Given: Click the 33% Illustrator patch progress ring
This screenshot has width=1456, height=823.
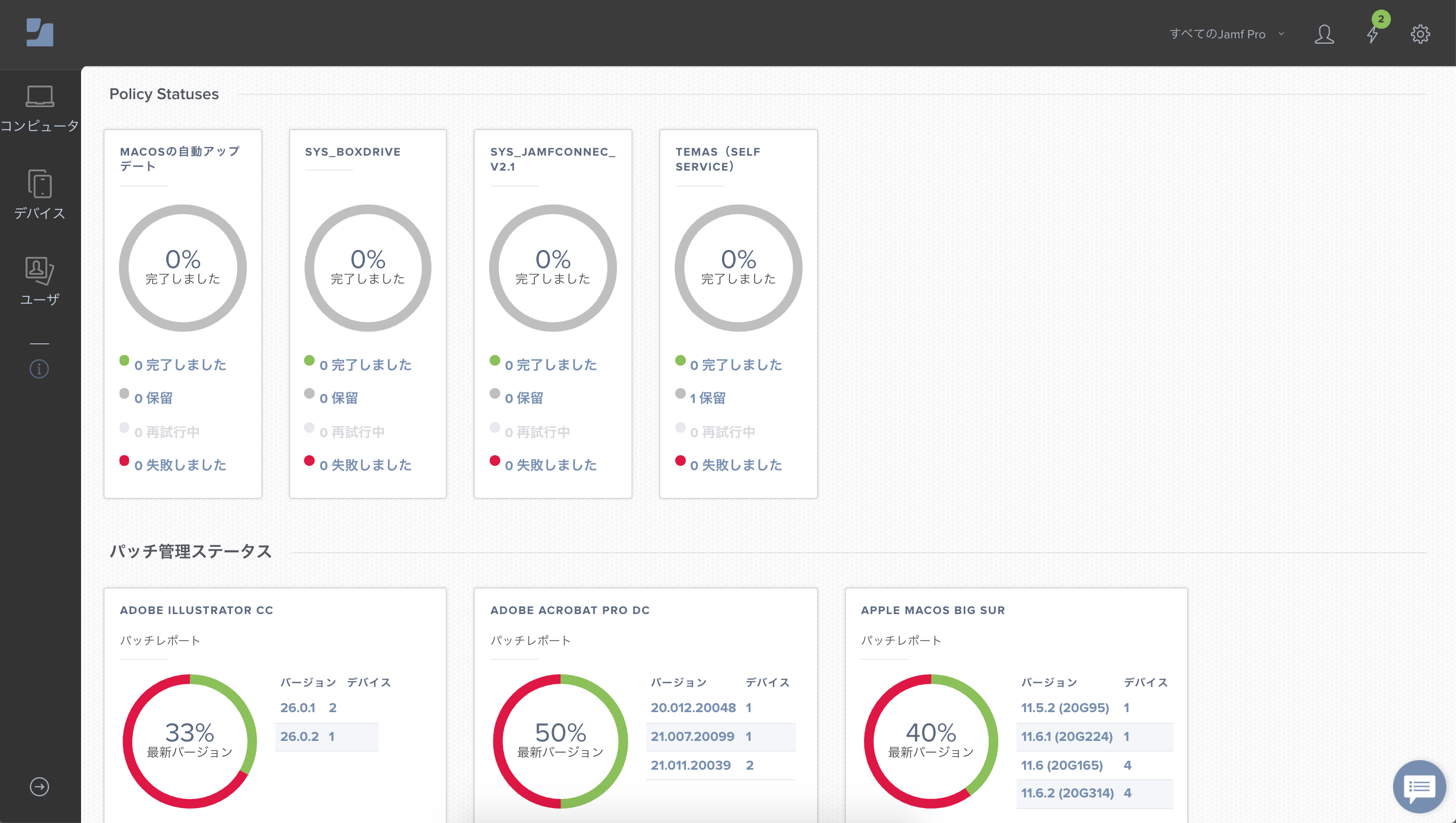Looking at the screenshot, I should pyautogui.click(x=189, y=741).
